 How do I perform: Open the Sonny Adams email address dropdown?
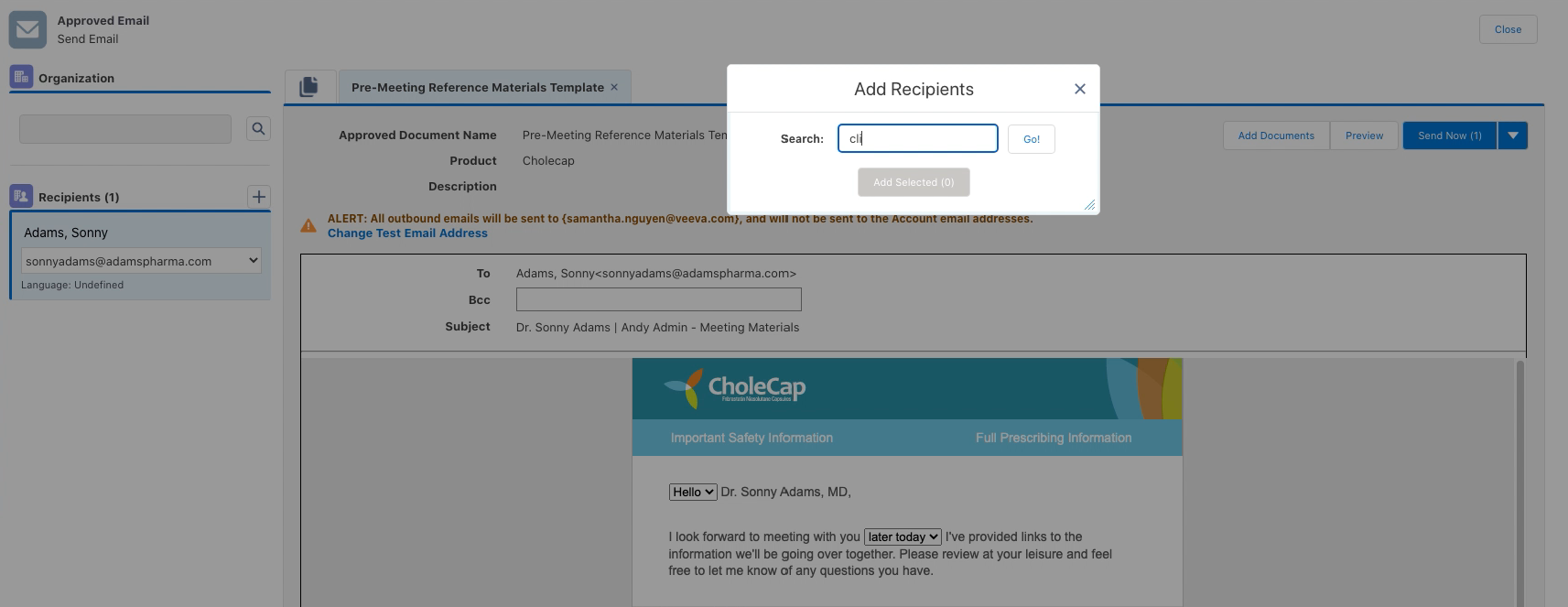141,261
